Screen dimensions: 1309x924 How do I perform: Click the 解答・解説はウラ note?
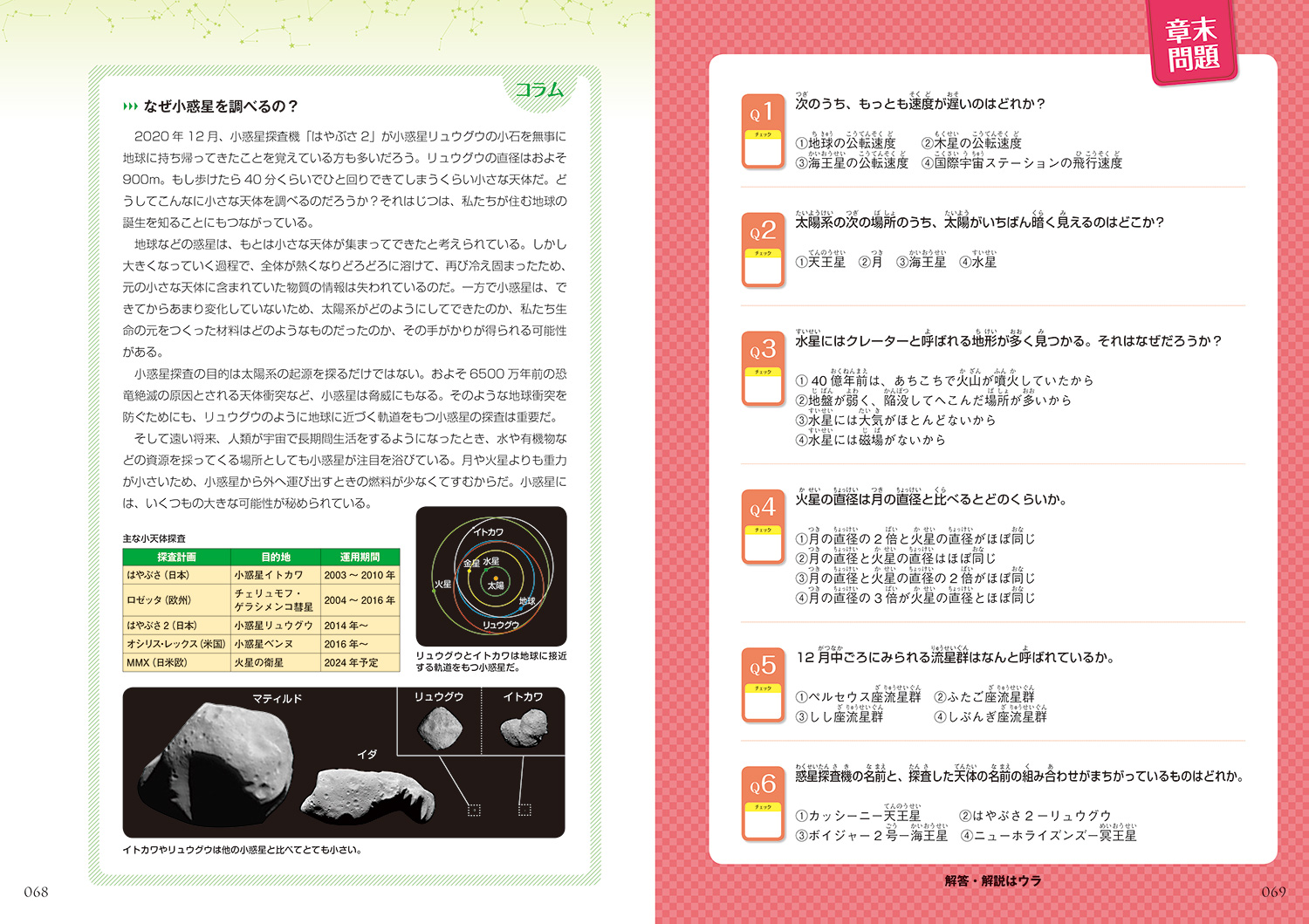pos(993,881)
